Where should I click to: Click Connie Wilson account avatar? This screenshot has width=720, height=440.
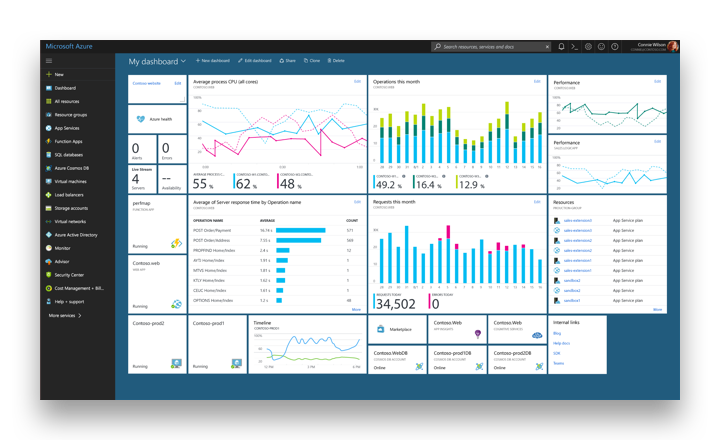pos(673,46)
